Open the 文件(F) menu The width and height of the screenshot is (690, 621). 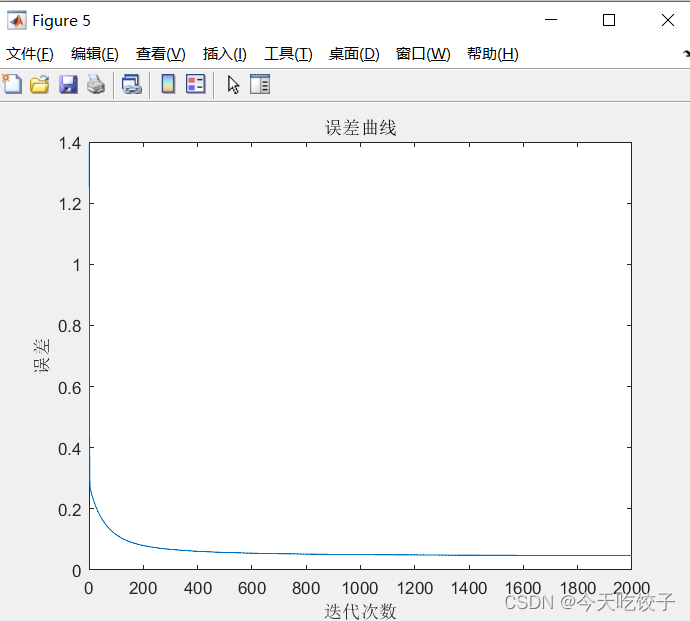click(29, 54)
